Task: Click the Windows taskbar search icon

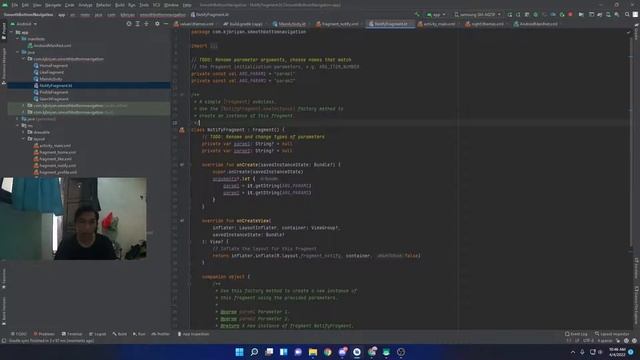Action: pyautogui.click(x=254, y=352)
